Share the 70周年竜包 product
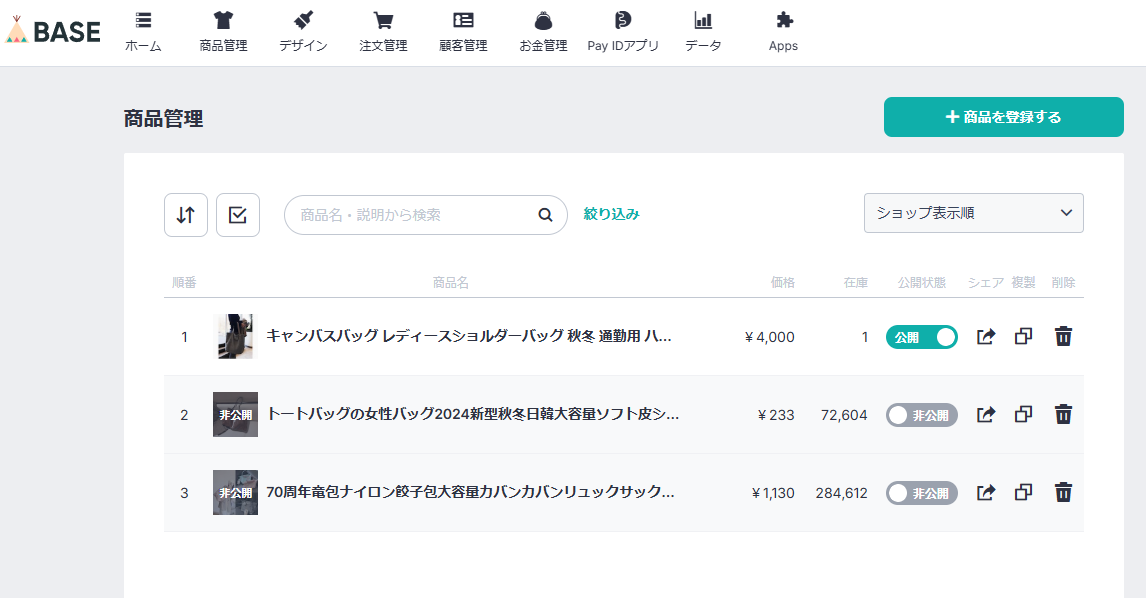1146x598 pixels. [986, 493]
